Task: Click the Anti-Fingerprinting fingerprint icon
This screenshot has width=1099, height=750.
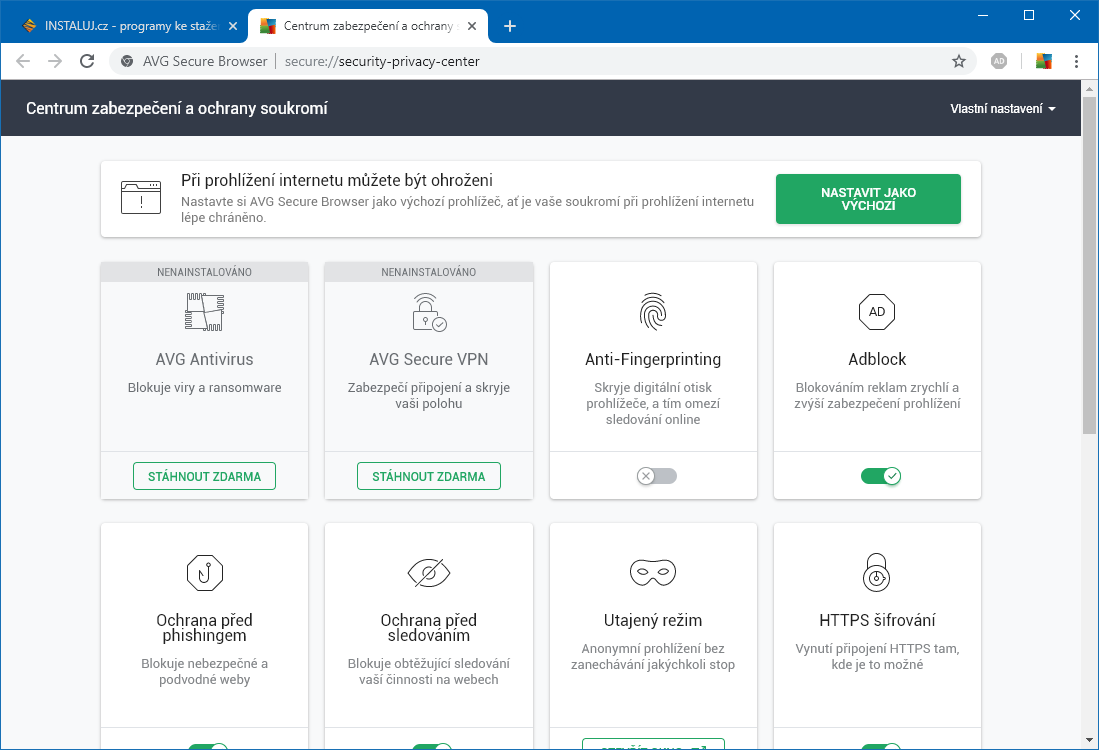Action: point(653,312)
